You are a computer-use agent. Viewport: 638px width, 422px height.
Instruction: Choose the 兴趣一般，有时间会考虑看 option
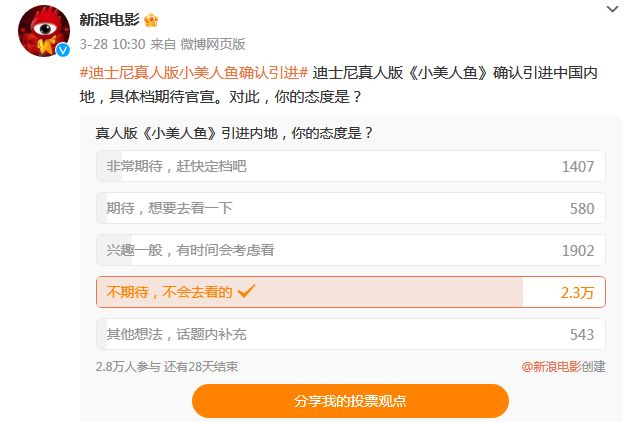[350, 250]
